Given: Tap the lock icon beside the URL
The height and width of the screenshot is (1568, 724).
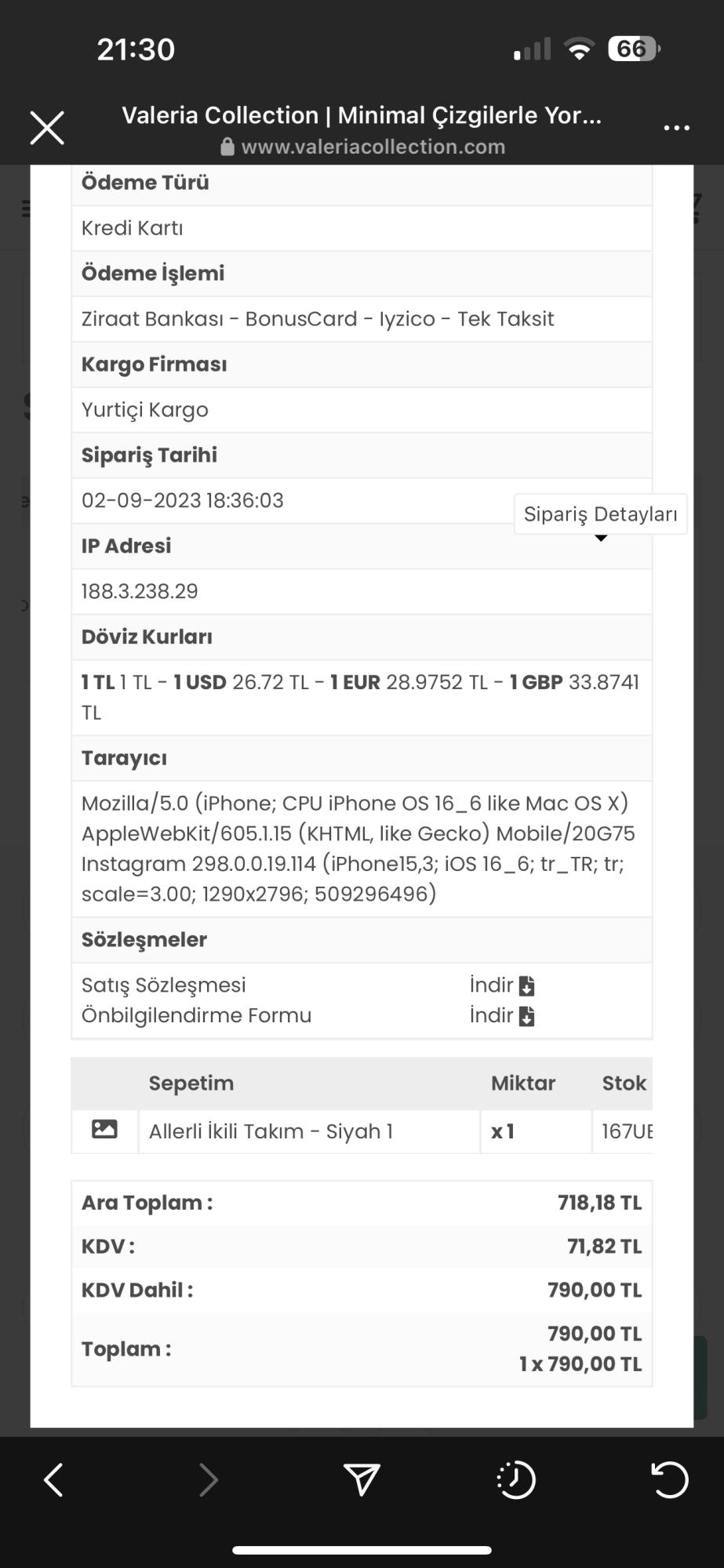Looking at the screenshot, I should point(227,147).
